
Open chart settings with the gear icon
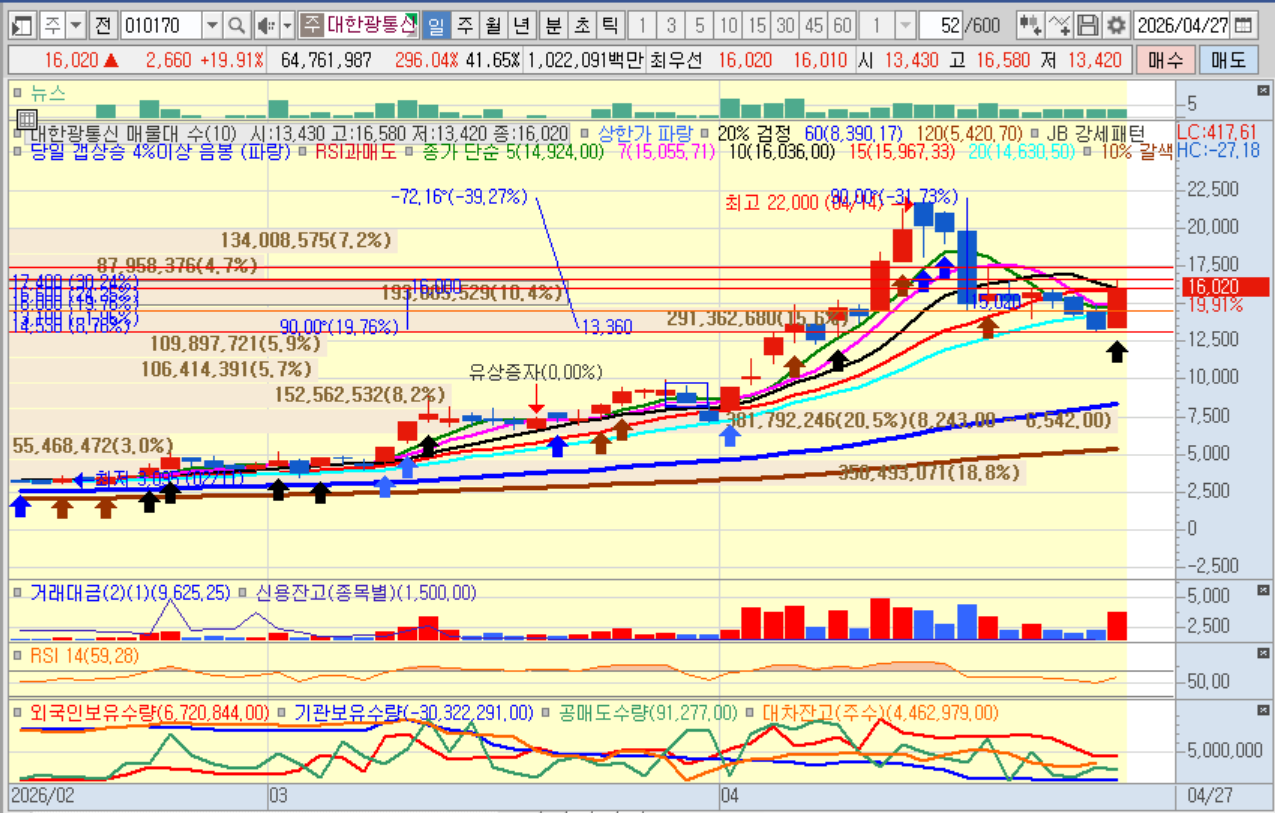pyautogui.click(x=1115, y=25)
